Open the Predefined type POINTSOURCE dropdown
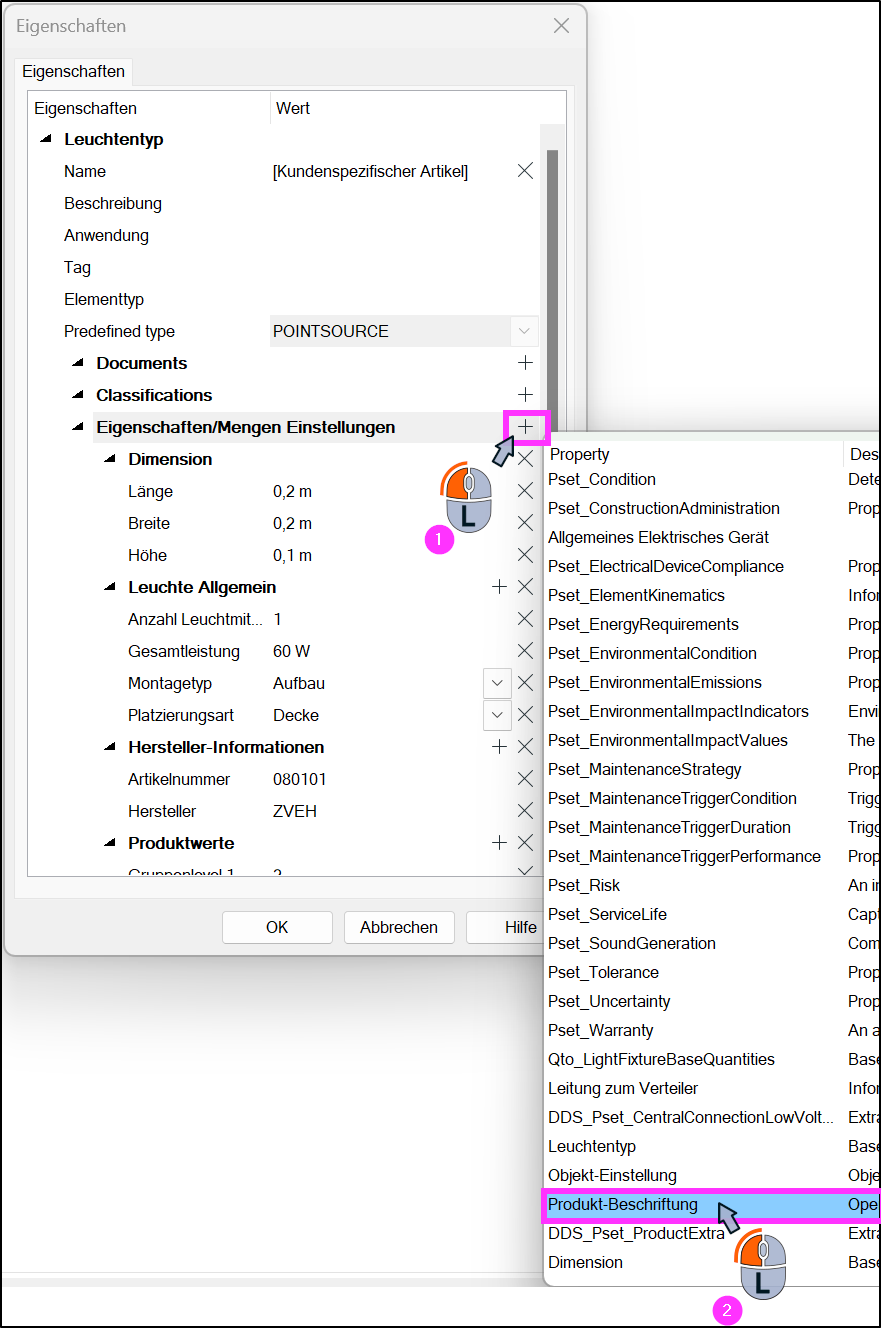The image size is (881, 1328). (525, 331)
